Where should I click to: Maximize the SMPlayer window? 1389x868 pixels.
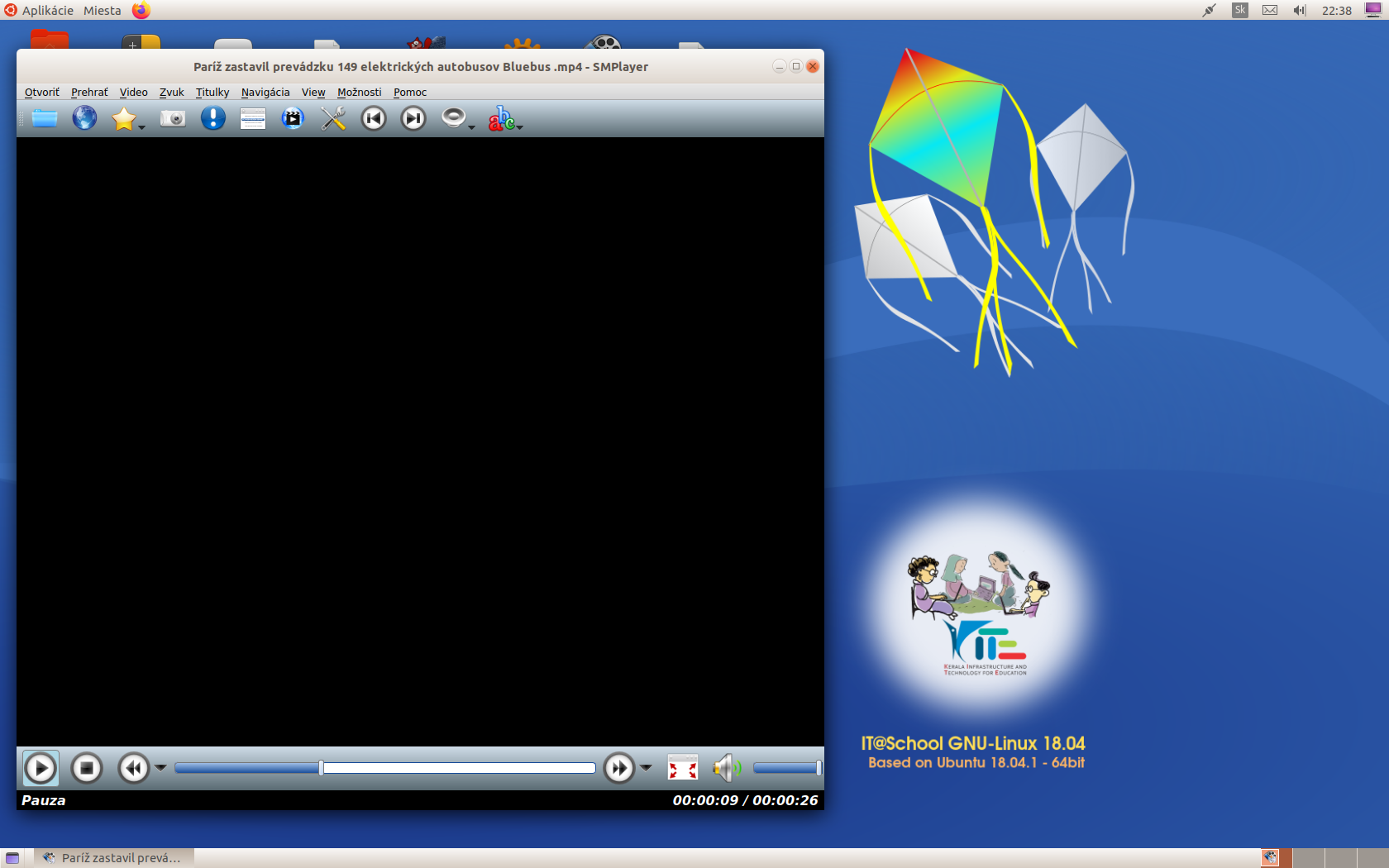(796, 66)
